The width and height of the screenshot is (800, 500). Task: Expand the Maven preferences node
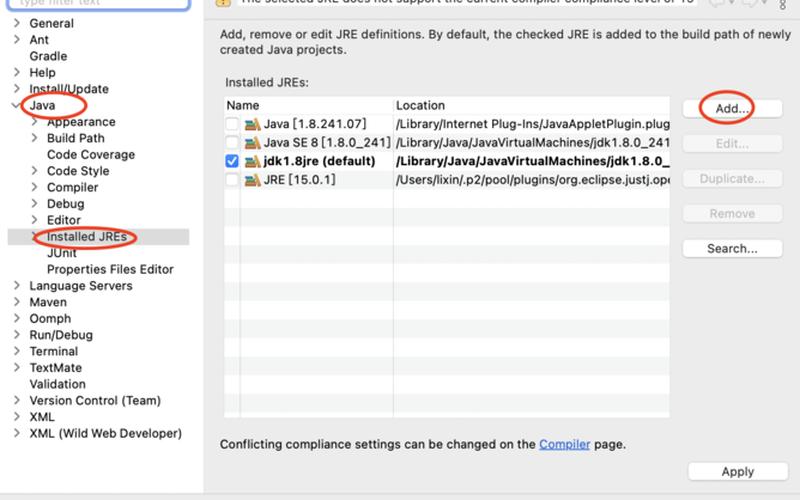(x=17, y=302)
